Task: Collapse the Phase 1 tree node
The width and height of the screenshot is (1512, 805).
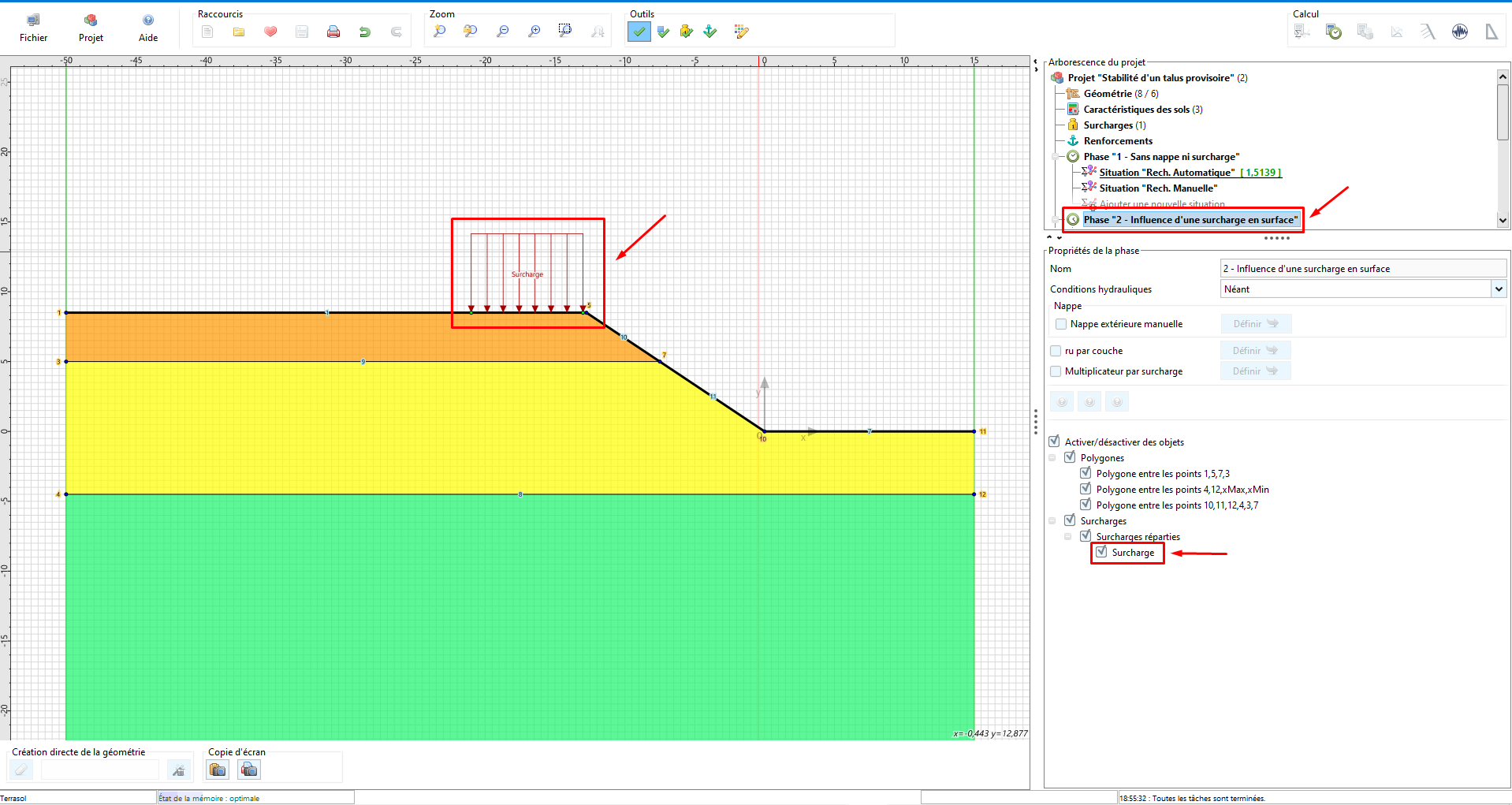Action: 1056,157
